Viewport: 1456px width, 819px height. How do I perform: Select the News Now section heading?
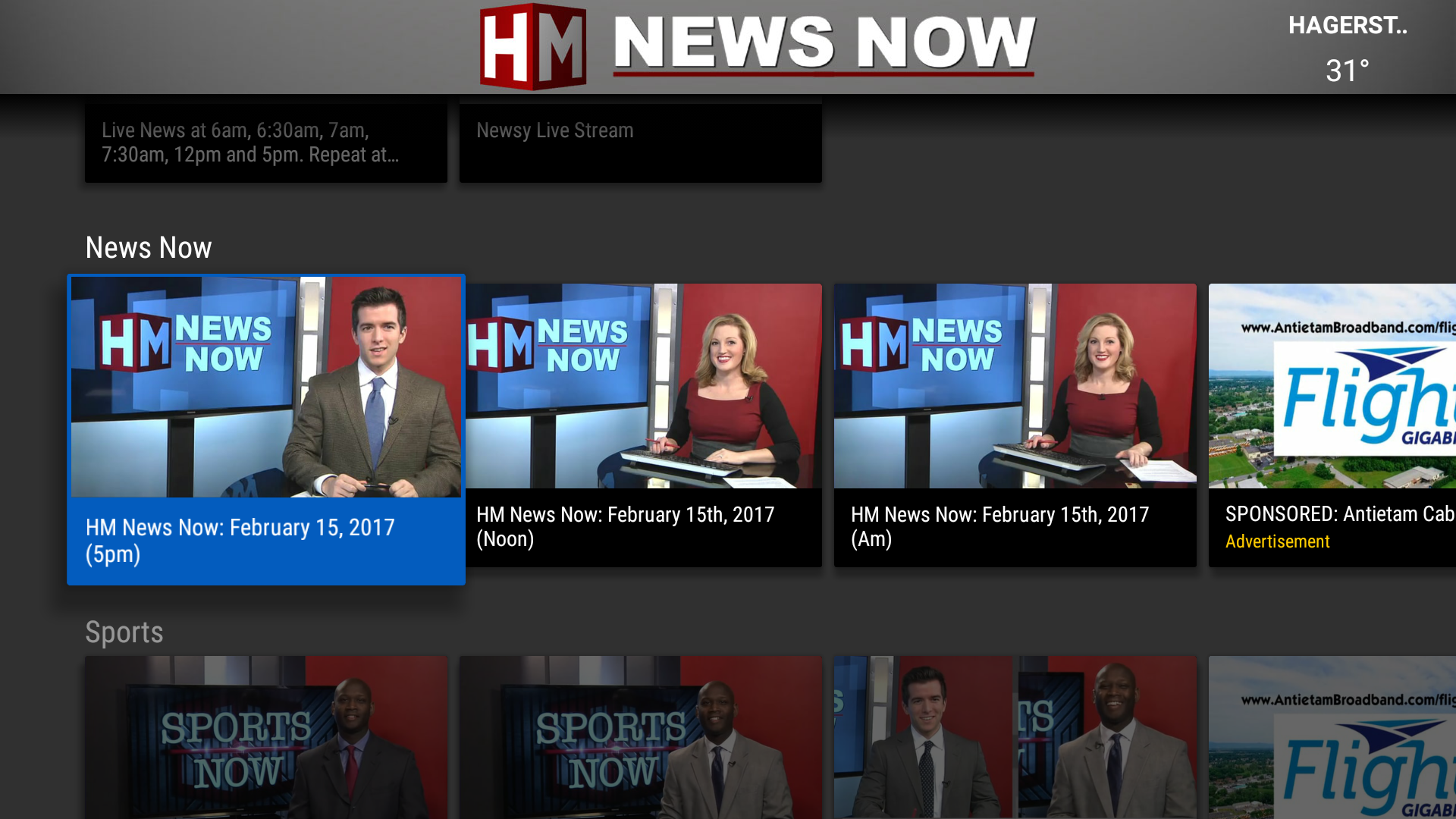149,248
